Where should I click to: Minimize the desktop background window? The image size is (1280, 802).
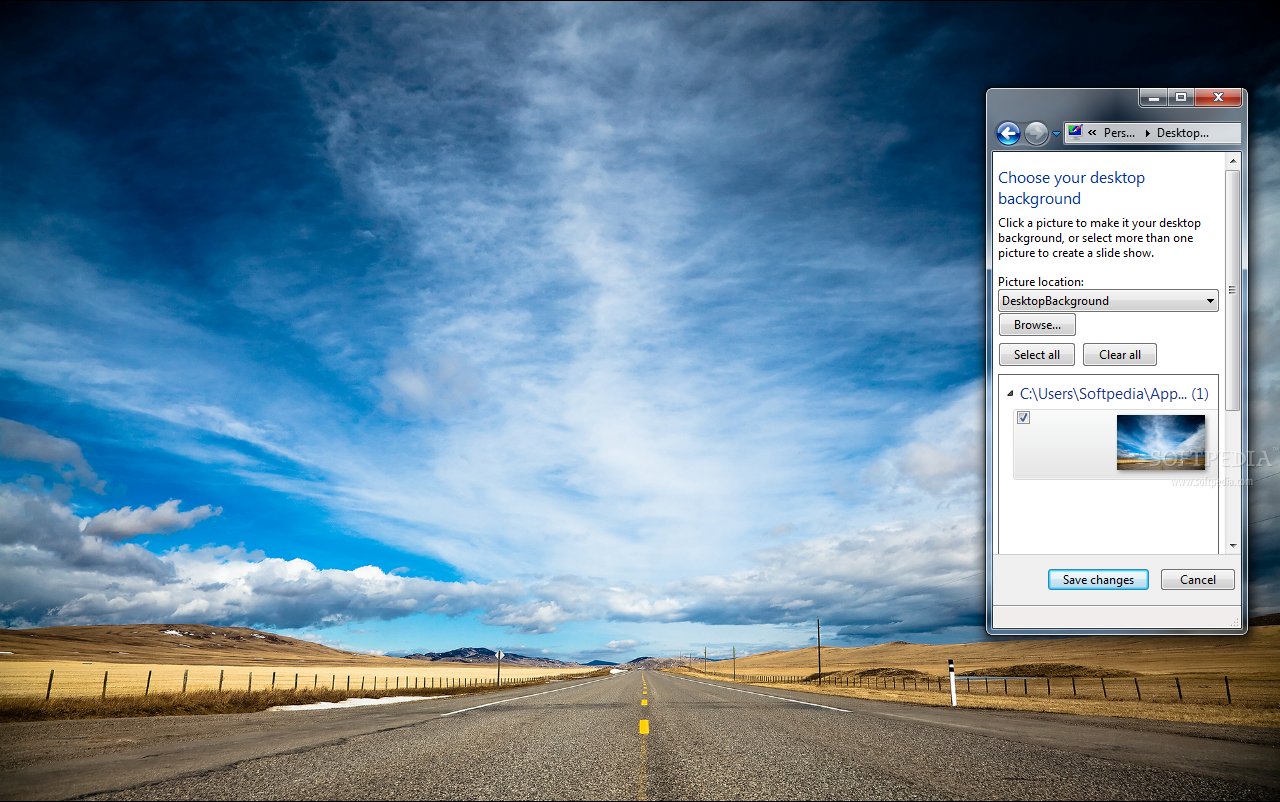click(1153, 97)
